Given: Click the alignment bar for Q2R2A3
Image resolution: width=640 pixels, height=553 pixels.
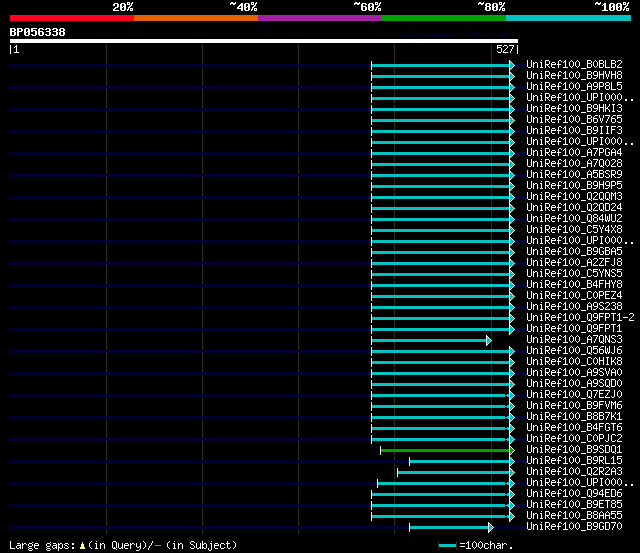Looking at the screenshot, I should tap(456, 473).
